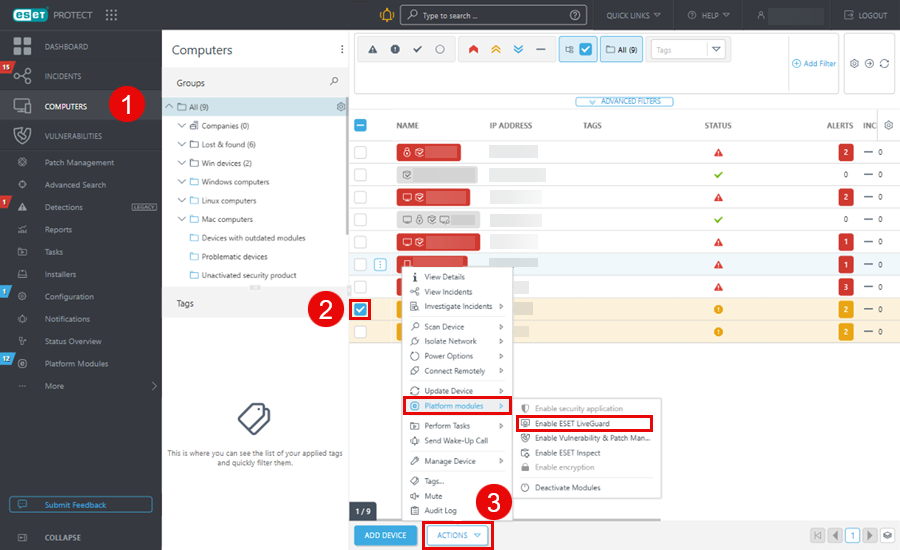This screenshot has height=550, width=900.
Task: Filter by error exclamation circle icon
Action: point(395,49)
